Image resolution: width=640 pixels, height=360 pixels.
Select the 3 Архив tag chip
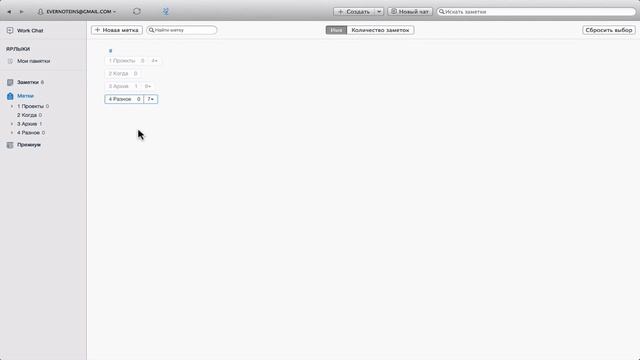coord(123,86)
